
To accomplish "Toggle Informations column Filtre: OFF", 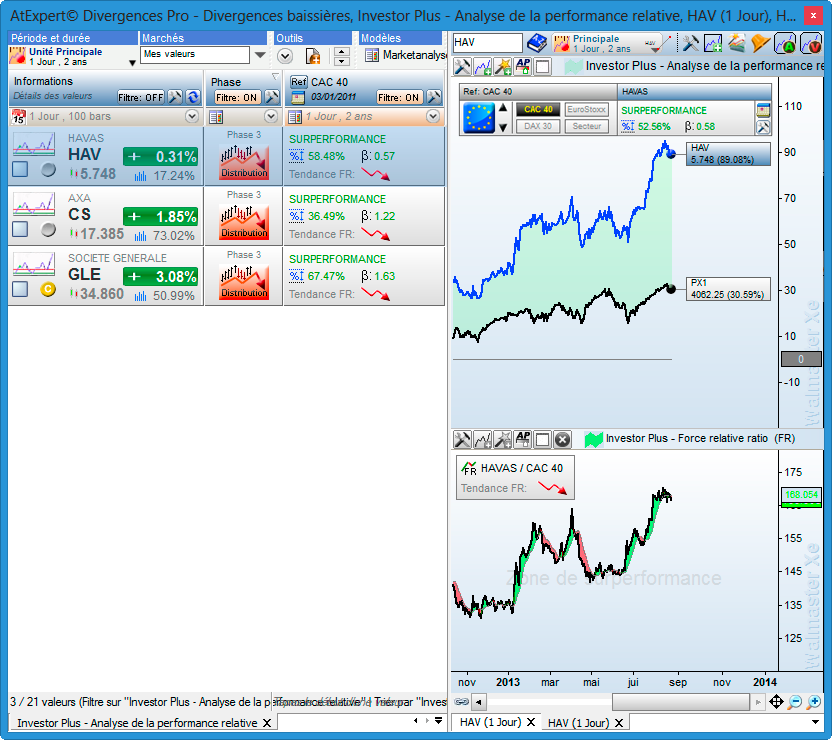I will (141, 98).
